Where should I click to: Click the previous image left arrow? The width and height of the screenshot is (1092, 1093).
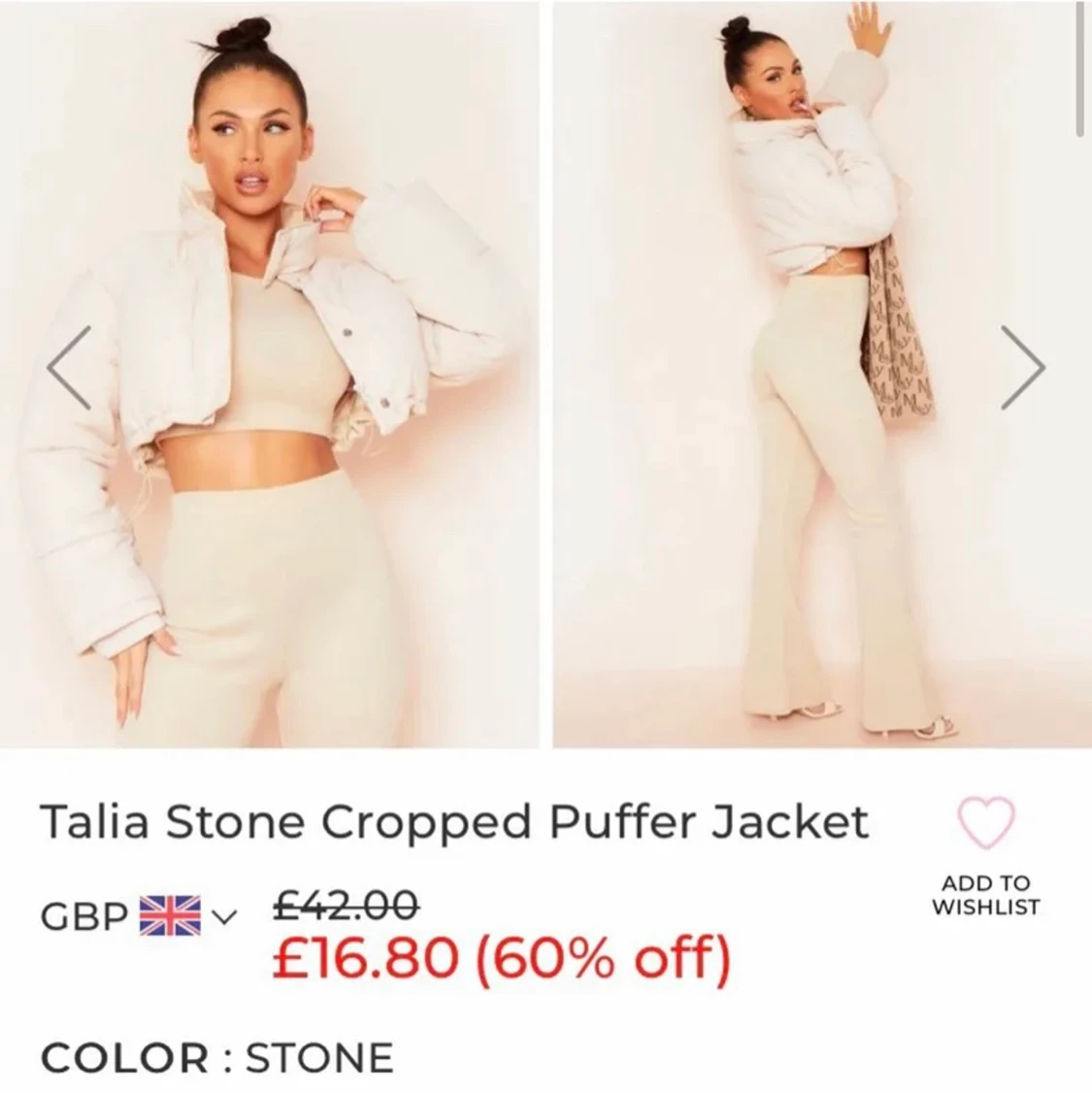[x=69, y=367]
